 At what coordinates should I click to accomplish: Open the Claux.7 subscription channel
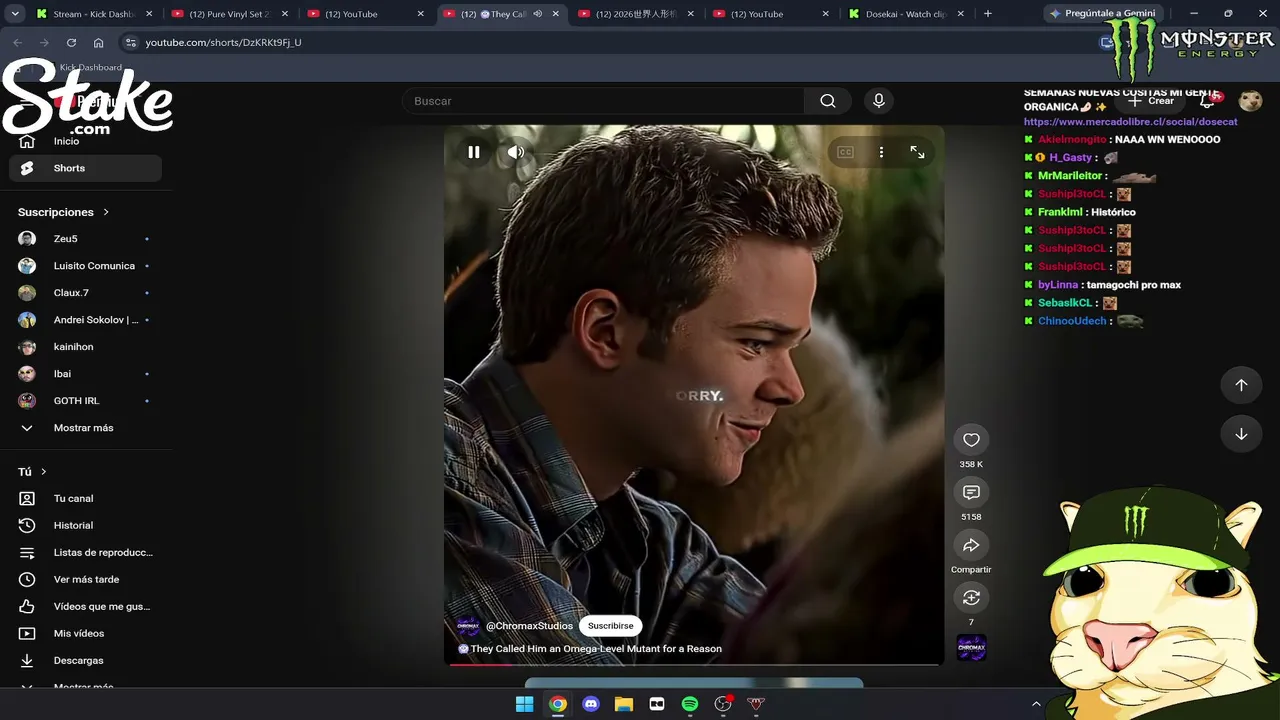coord(85,293)
